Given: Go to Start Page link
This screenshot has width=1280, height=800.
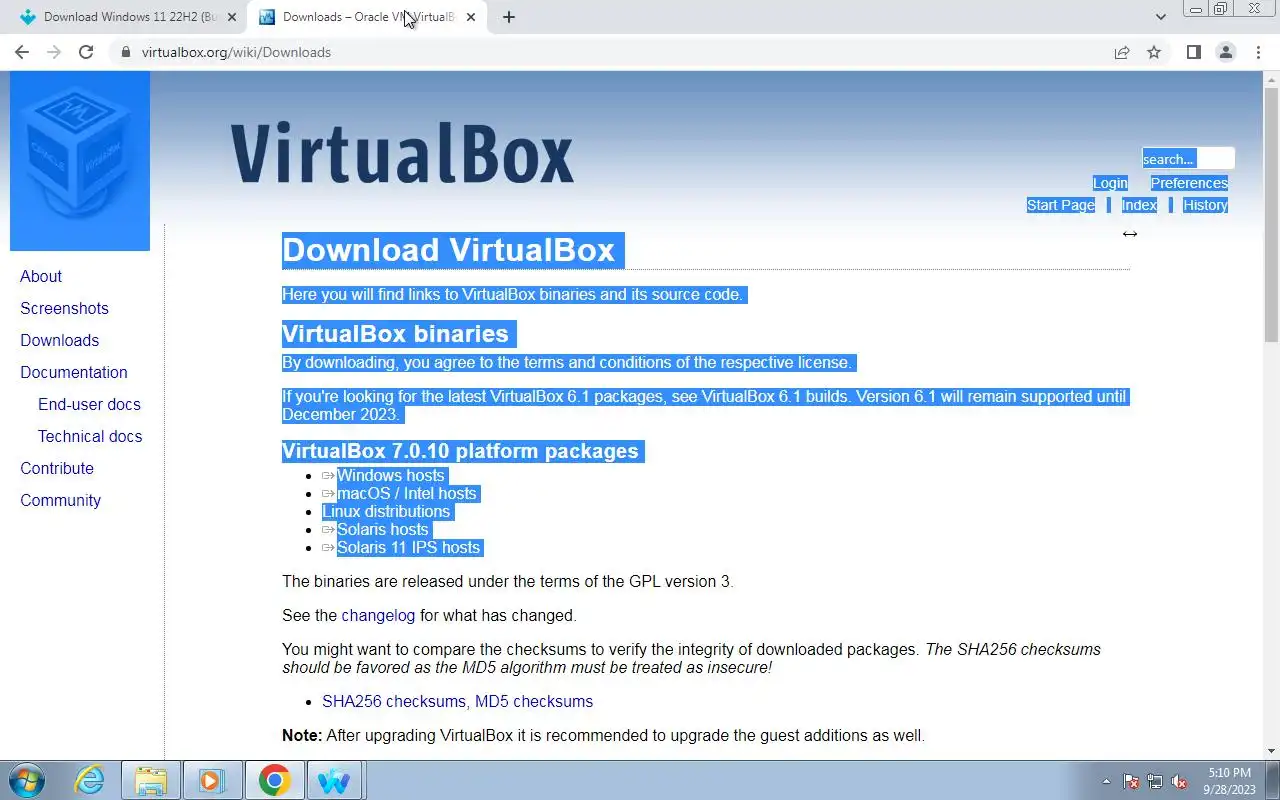Looking at the screenshot, I should point(1061,205).
